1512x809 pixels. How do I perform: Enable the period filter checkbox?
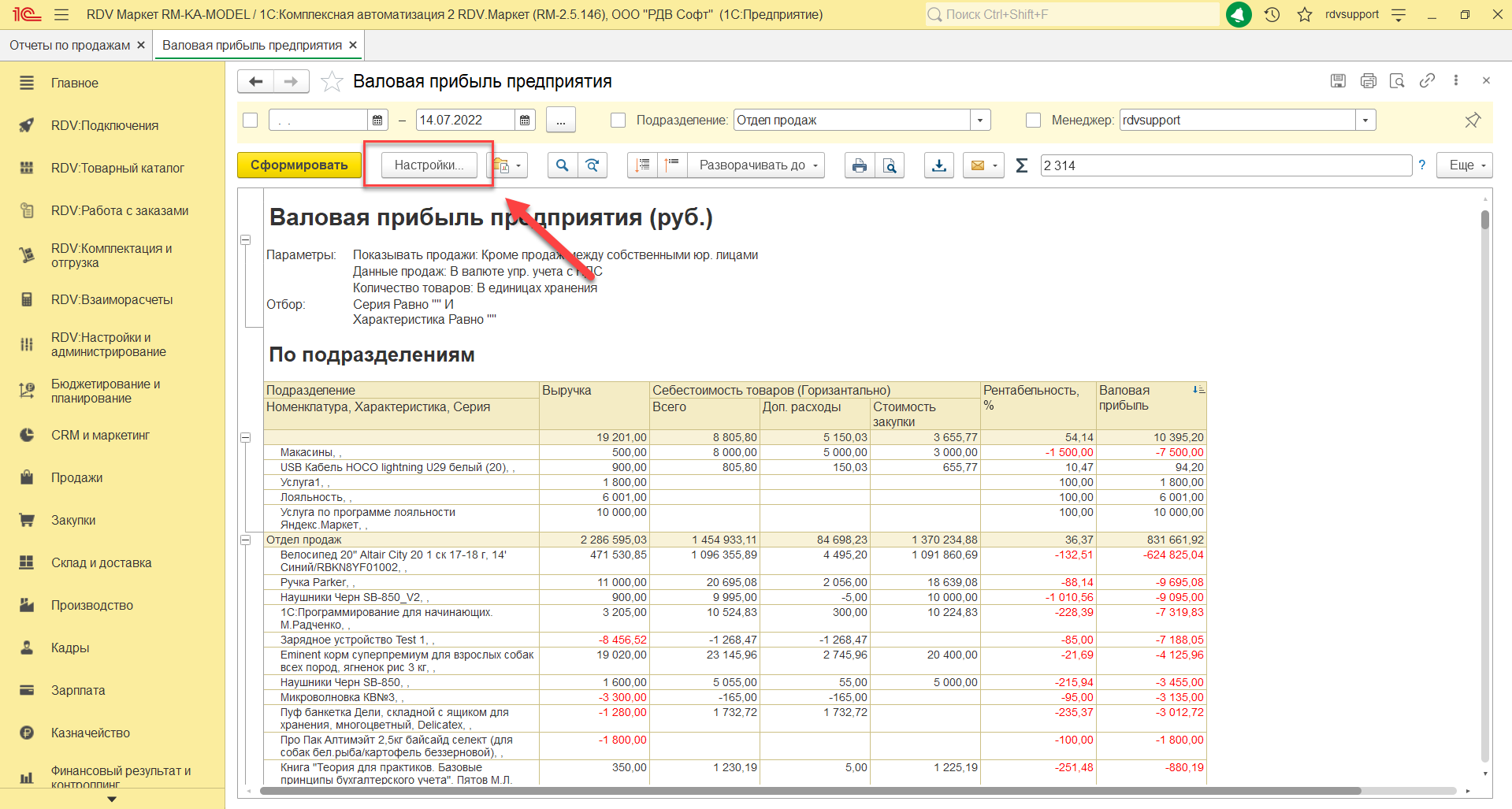click(251, 121)
